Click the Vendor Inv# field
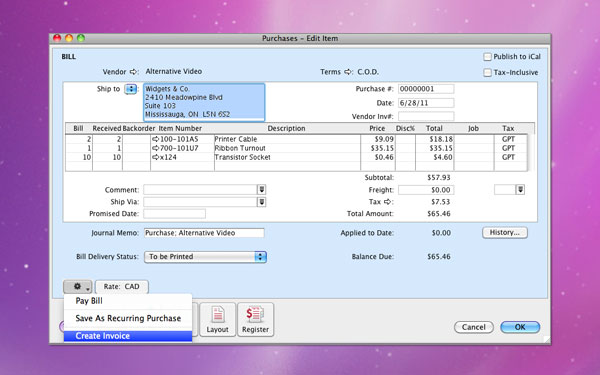This screenshot has height=375, width=600. tap(426, 116)
